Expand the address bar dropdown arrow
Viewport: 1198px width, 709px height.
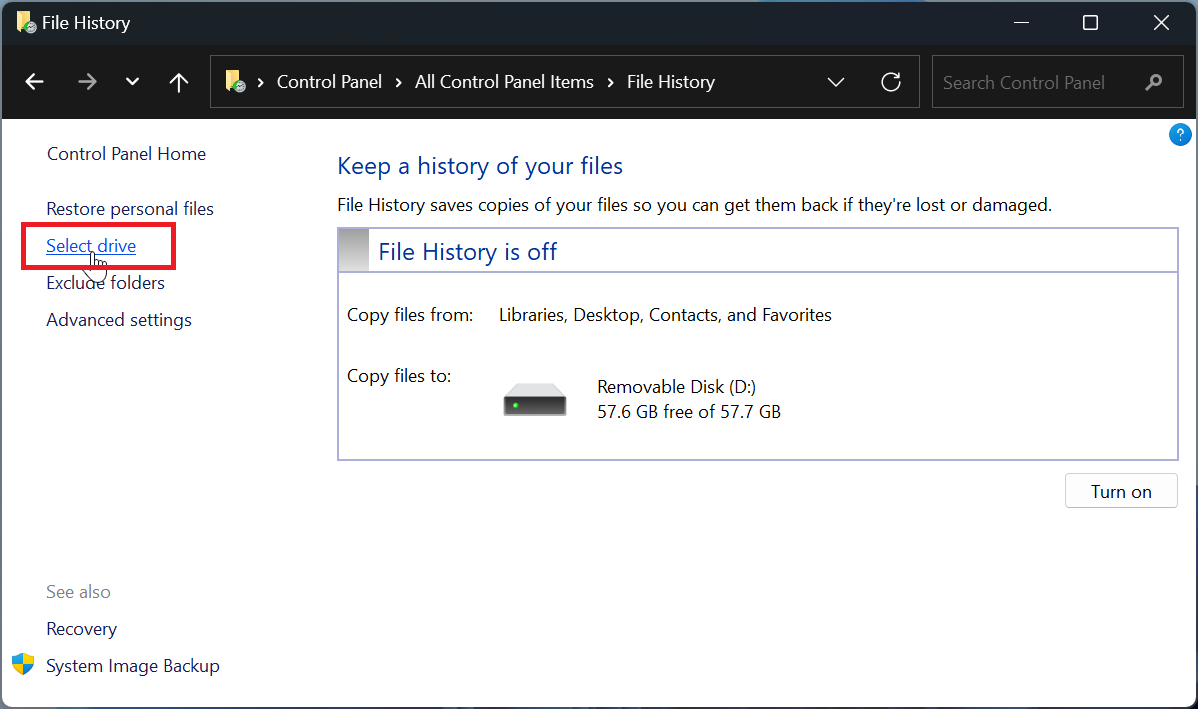pyautogui.click(x=836, y=82)
